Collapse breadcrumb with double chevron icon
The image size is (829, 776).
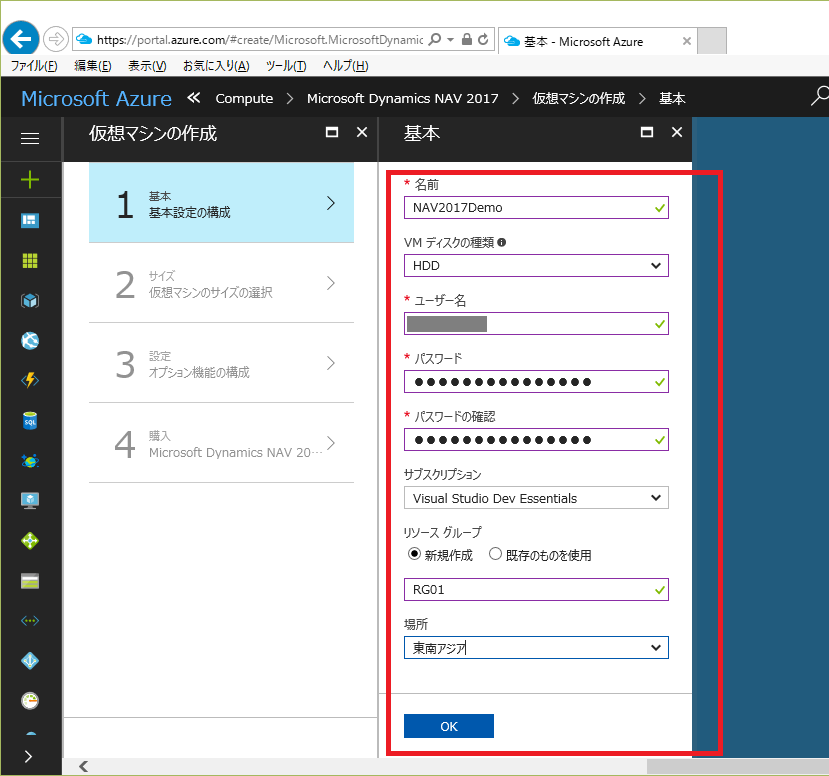pyautogui.click(x=194, y=98)
